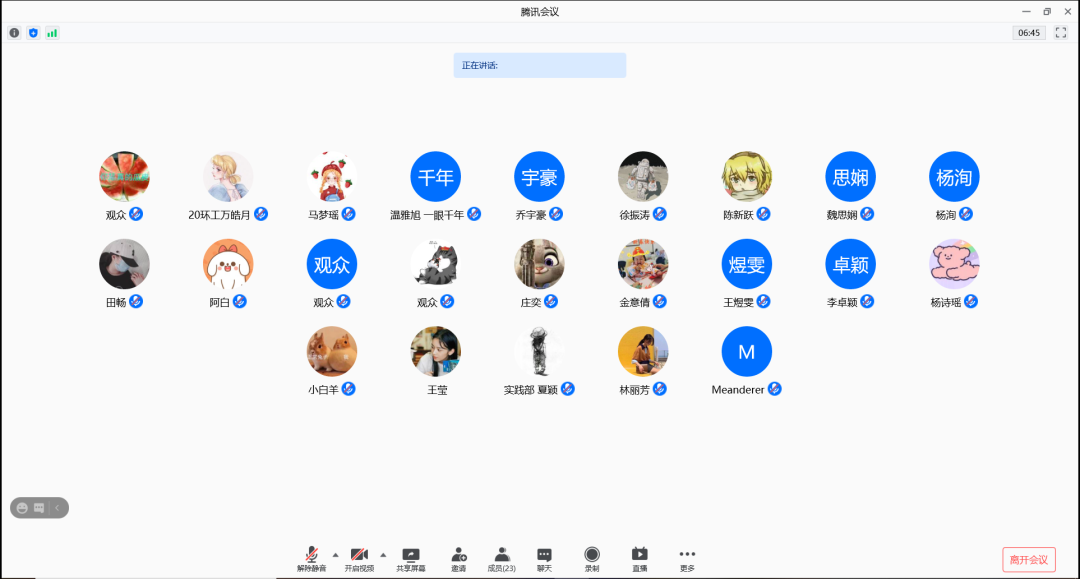1080x579 pixels.
Task: Expand audio options arrow beside 解除静音
Action: (x=335, y=554)
